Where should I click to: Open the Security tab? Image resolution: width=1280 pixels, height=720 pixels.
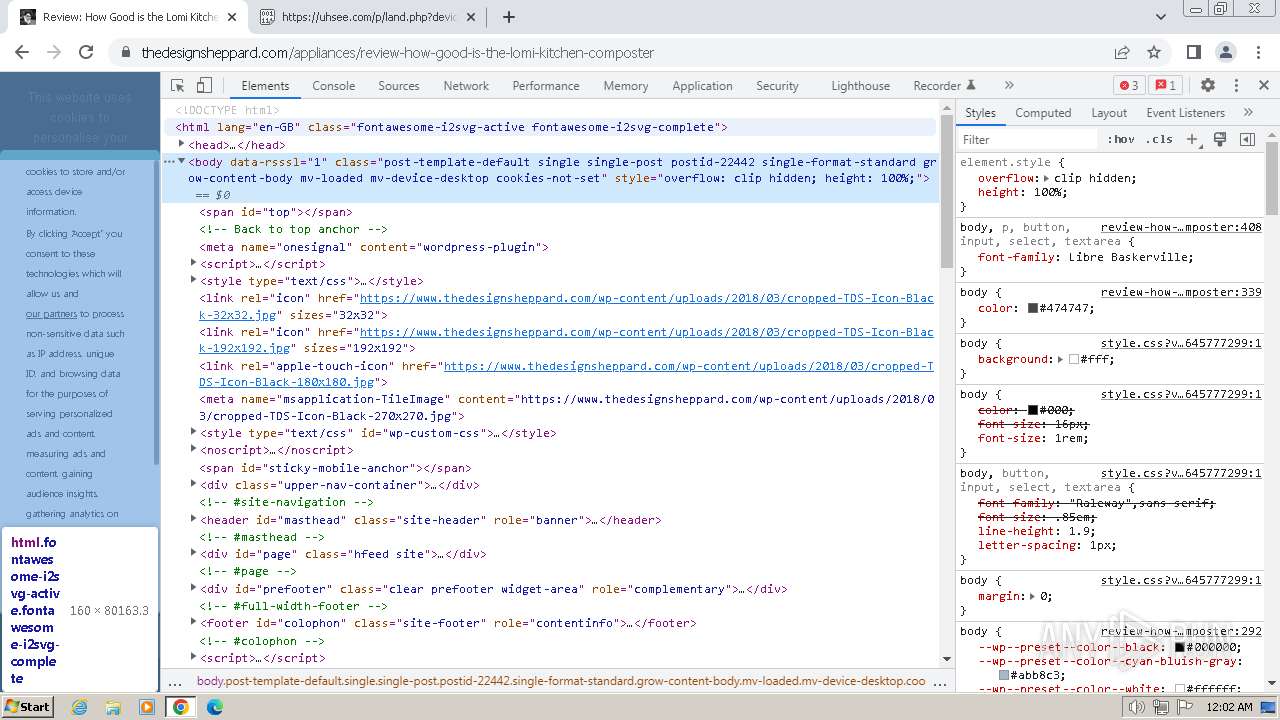[x=777, y=86]
